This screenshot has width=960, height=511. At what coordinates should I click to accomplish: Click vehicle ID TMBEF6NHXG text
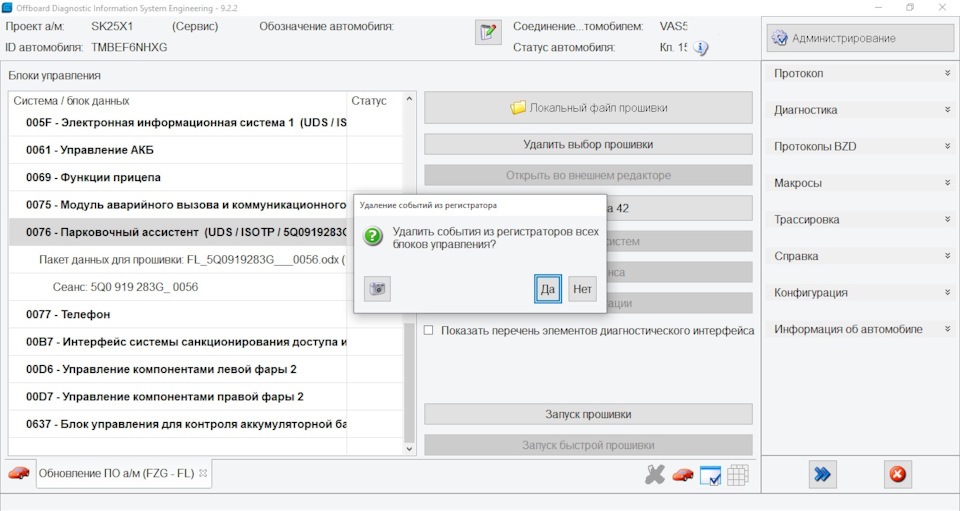[x=129, y=48]
